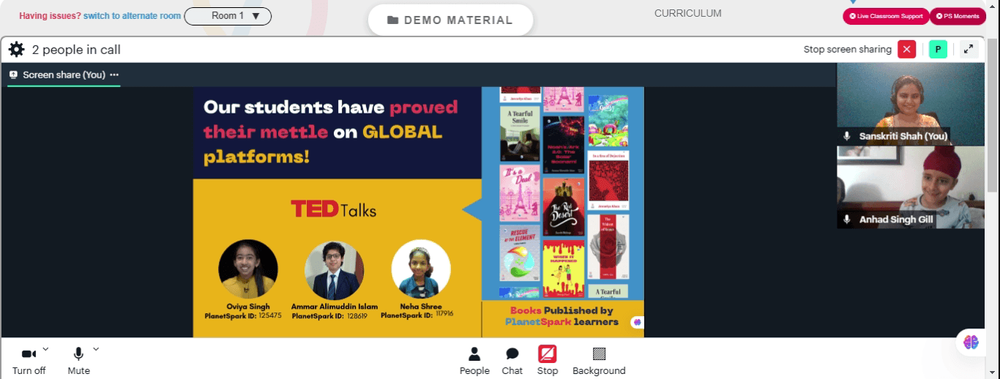
Task: Expand camera options chevron
Action: 45,349
